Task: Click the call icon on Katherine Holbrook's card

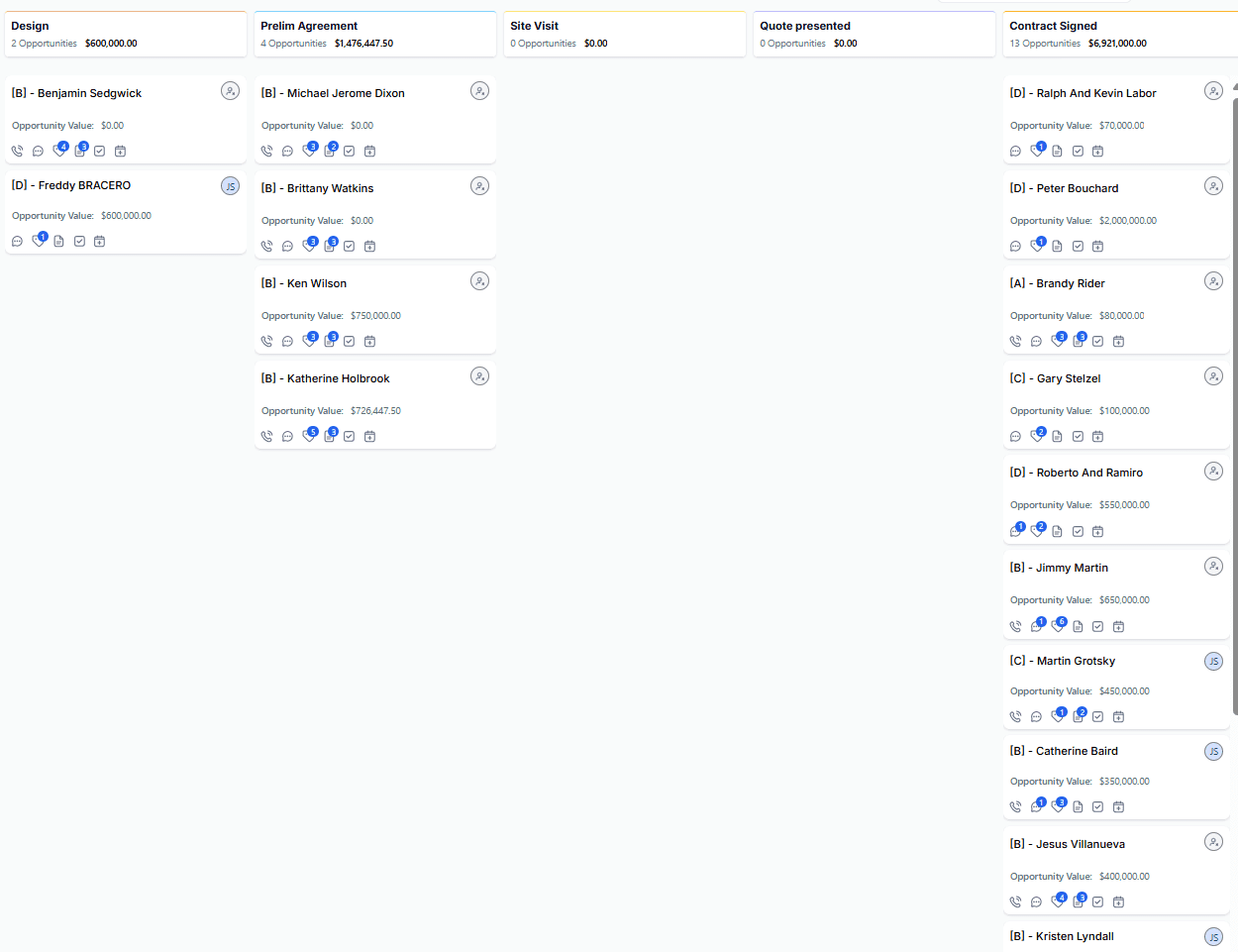Action: tap(266, 437)
